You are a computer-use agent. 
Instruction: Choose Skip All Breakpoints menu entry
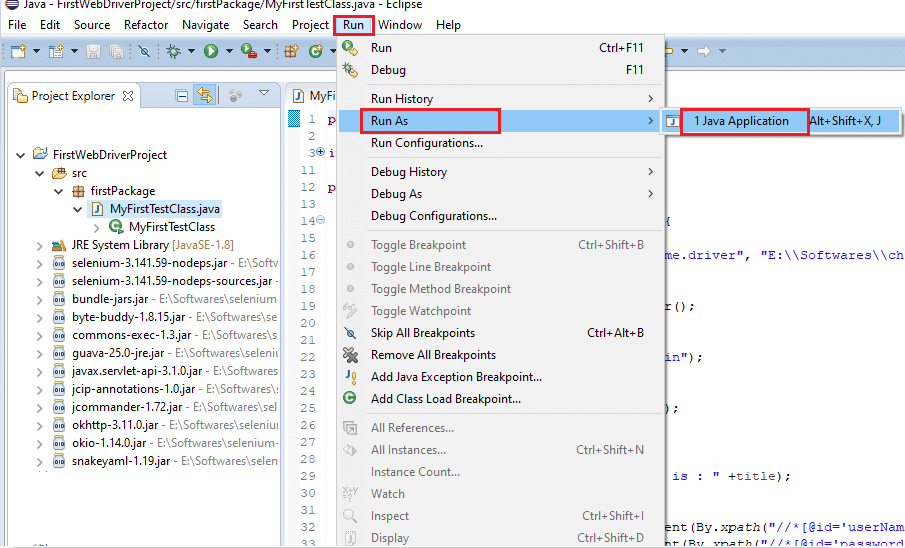click(501, 333)
